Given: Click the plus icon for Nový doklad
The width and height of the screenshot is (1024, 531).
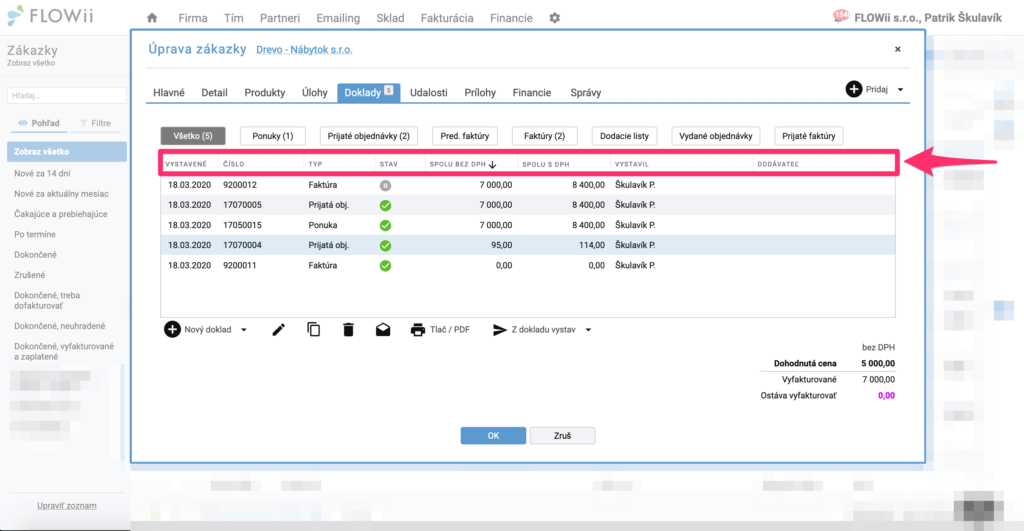Looking at the screenshot, I should [x=172, y=329].
